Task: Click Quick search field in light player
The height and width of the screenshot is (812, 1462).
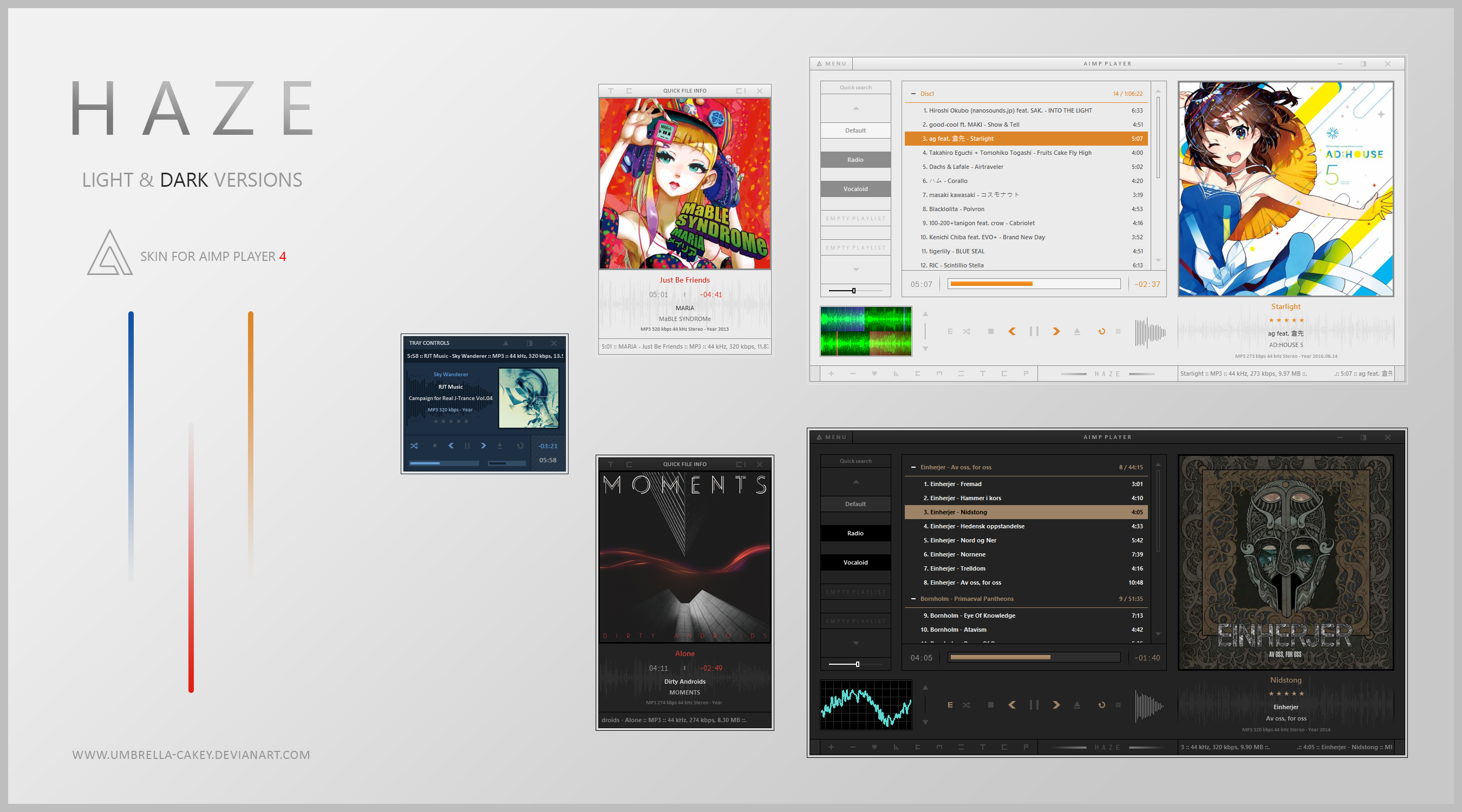Action: (856, 87)
